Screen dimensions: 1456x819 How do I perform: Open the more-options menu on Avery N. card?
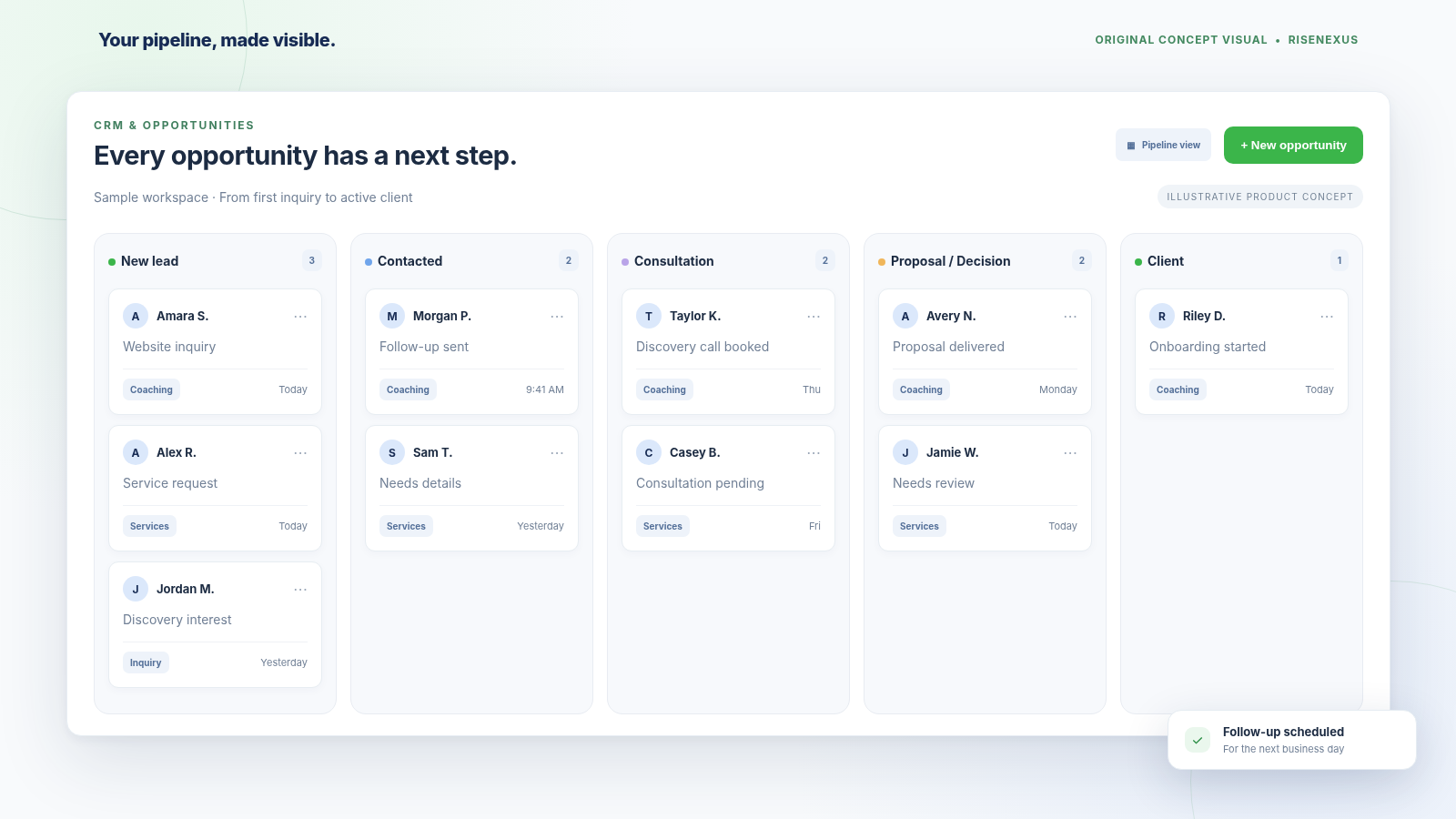coord(1070,317)
